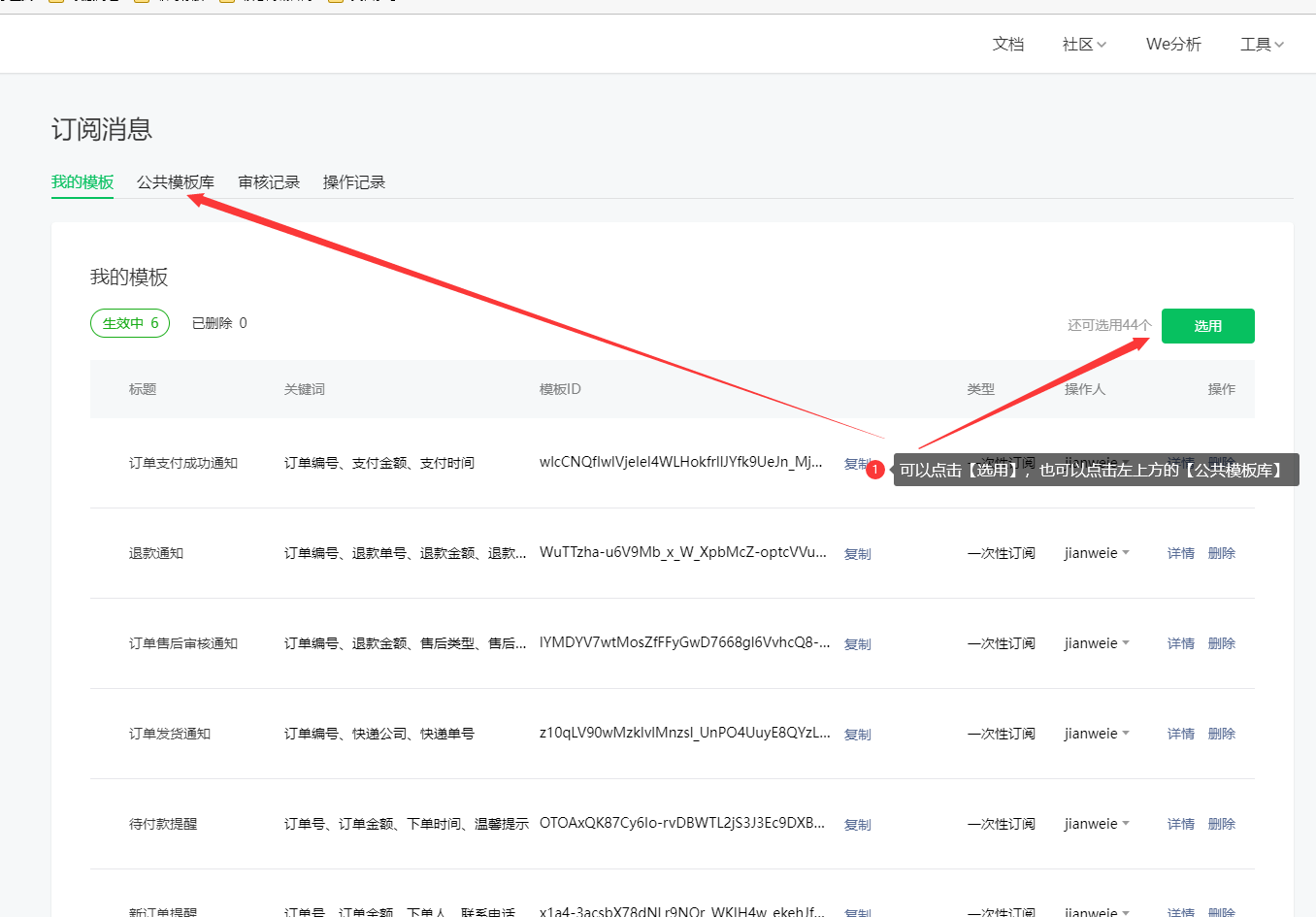Expand the 社区 dropdown menu

1083,45
